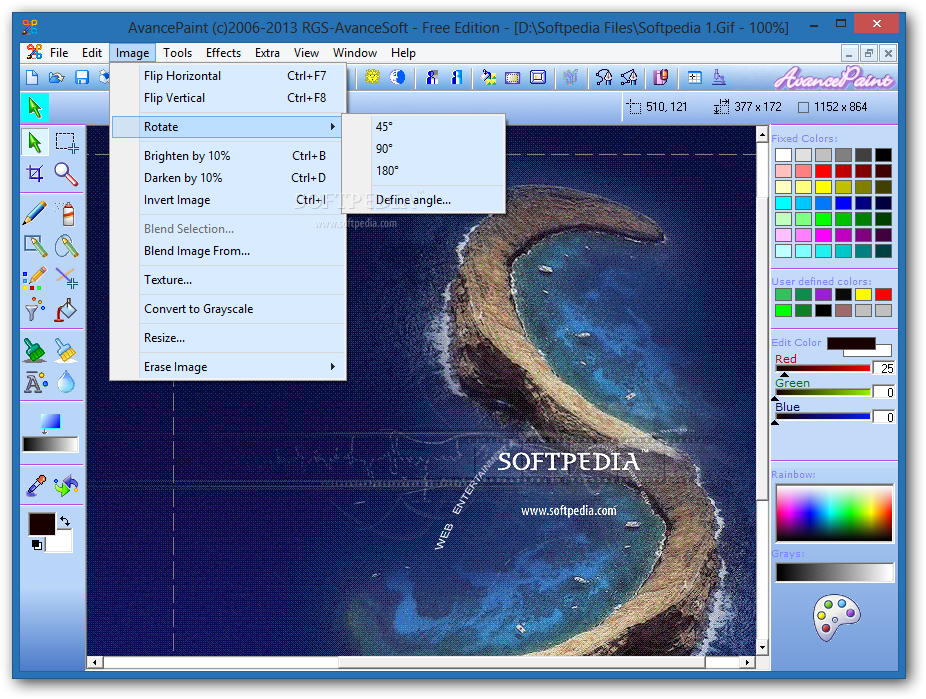Image resolution: width=926 pixels, height=699 pixels.
Task: Open the Edit menu
Action: point(92,53)
